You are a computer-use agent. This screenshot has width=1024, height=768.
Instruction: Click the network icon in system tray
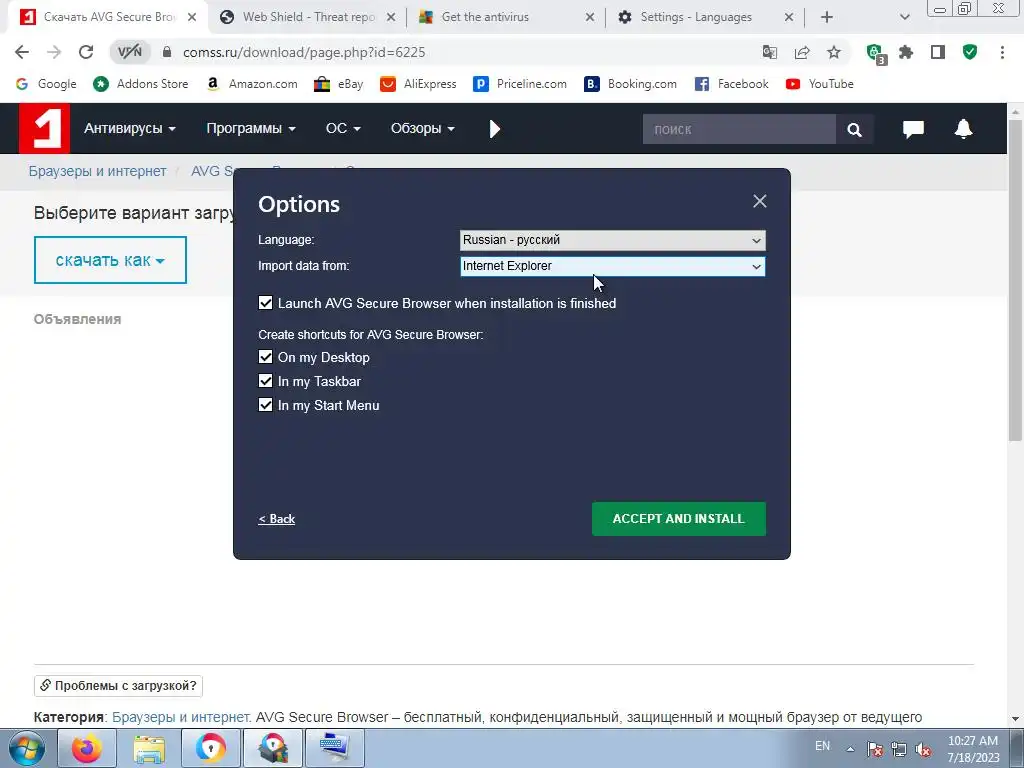899,749
